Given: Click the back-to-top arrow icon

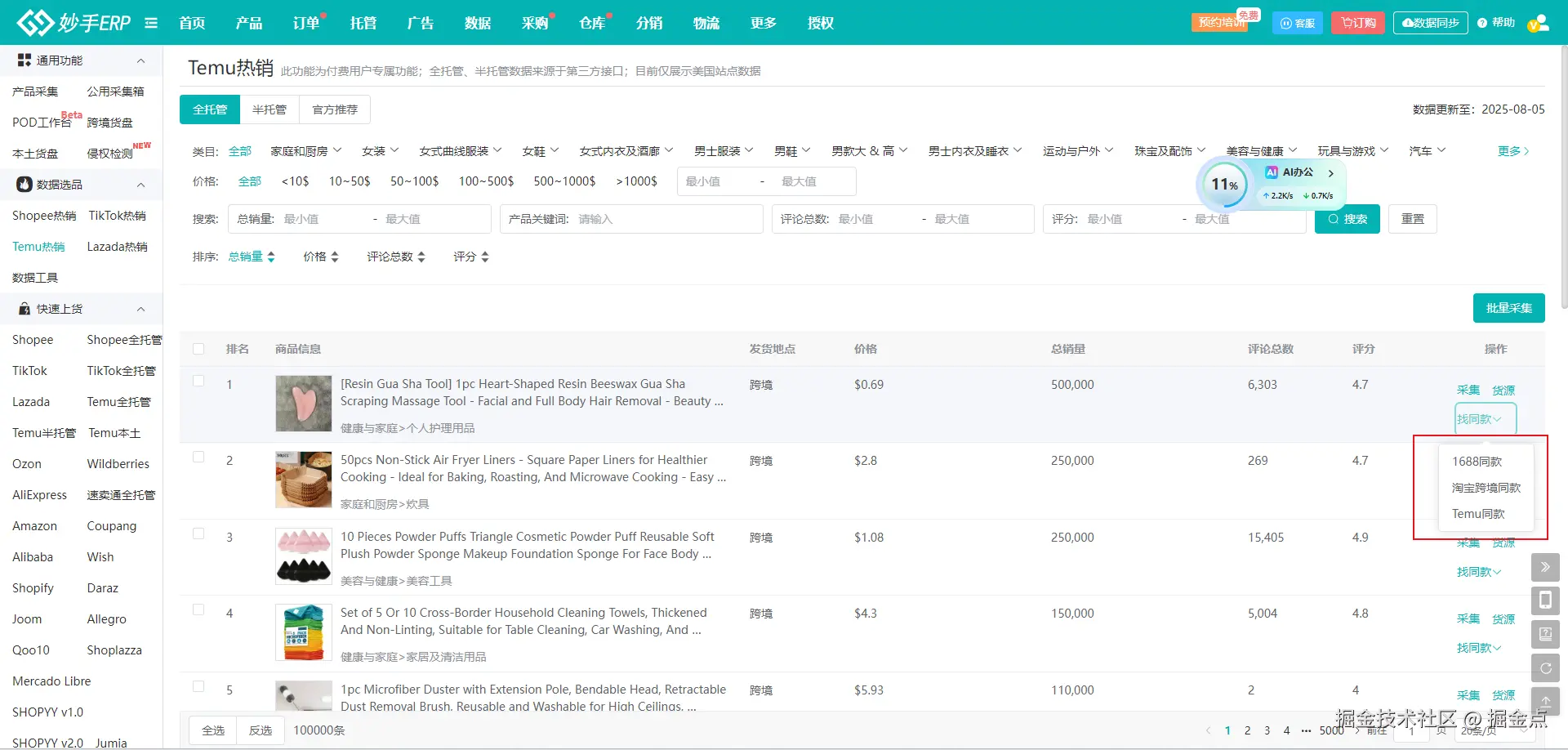Looking at the screenshot, I should (x=1545, y=701).
